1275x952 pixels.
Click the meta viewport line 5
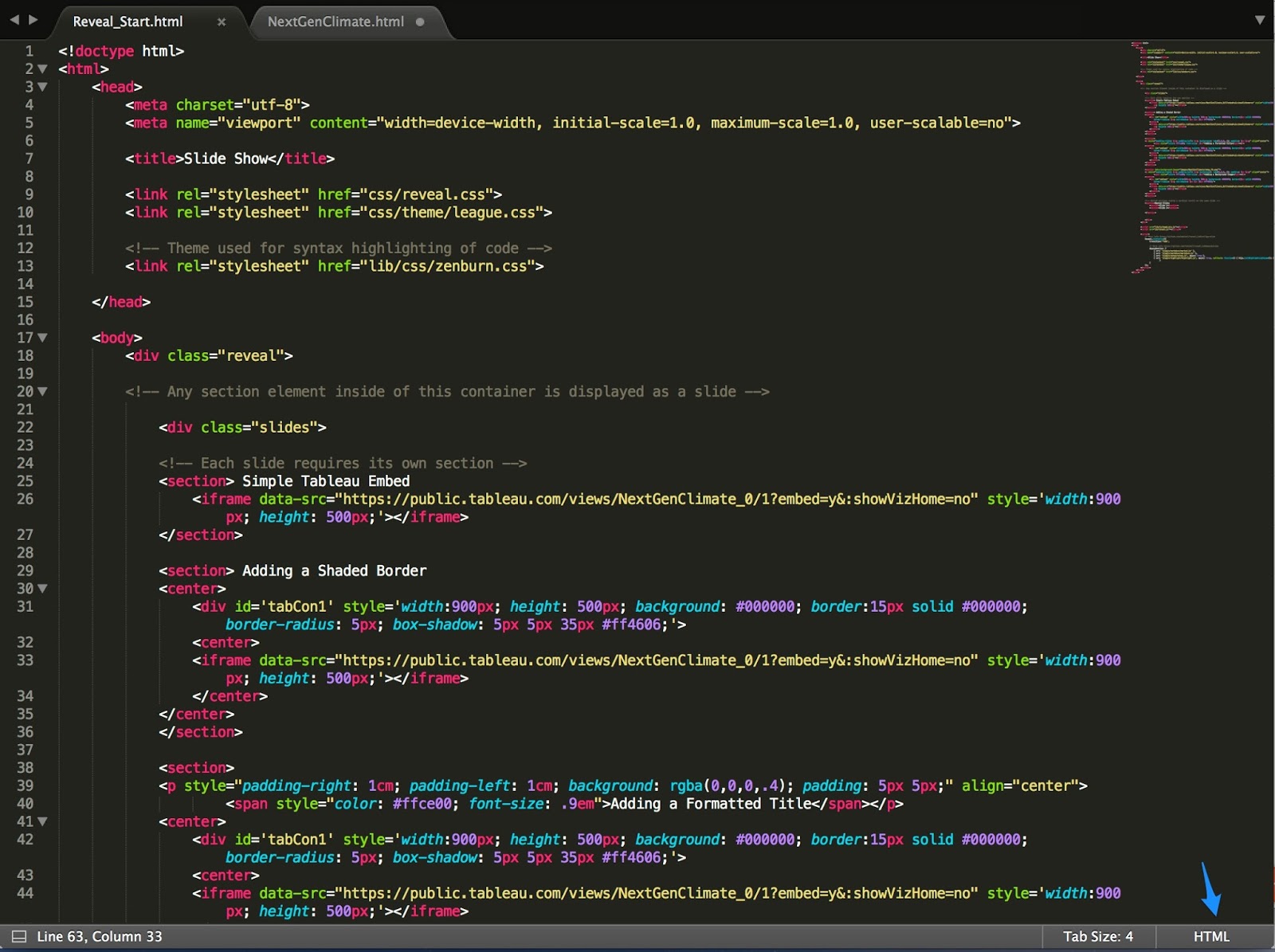573,123
